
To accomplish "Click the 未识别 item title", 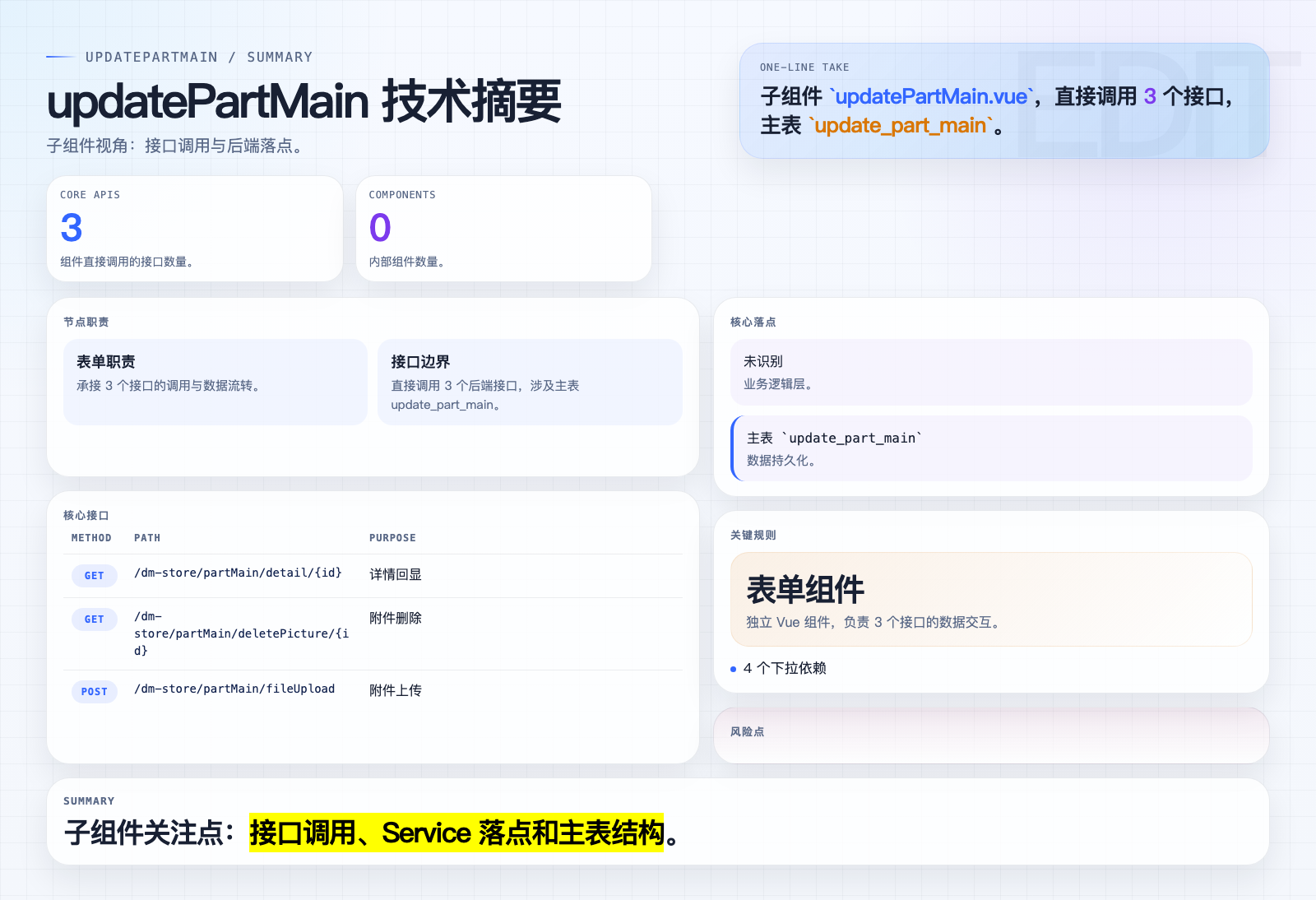I will (x=763, y=361).
